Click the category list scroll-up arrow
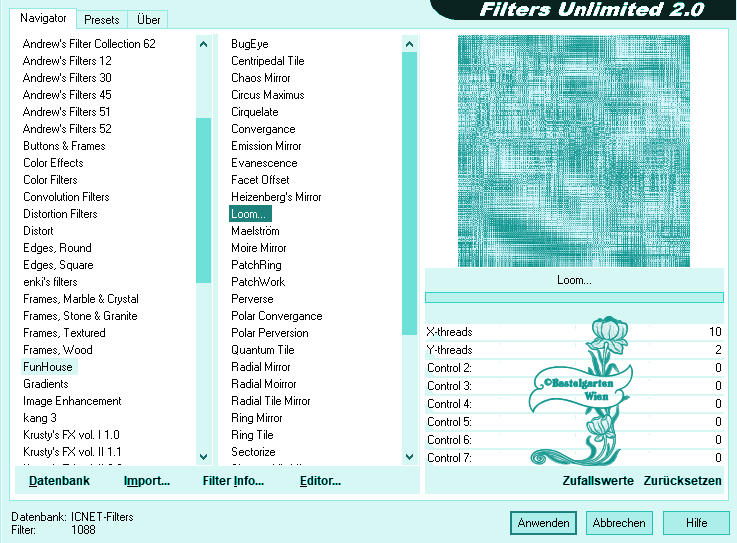 pyautogui.click(x=204, y=44)
